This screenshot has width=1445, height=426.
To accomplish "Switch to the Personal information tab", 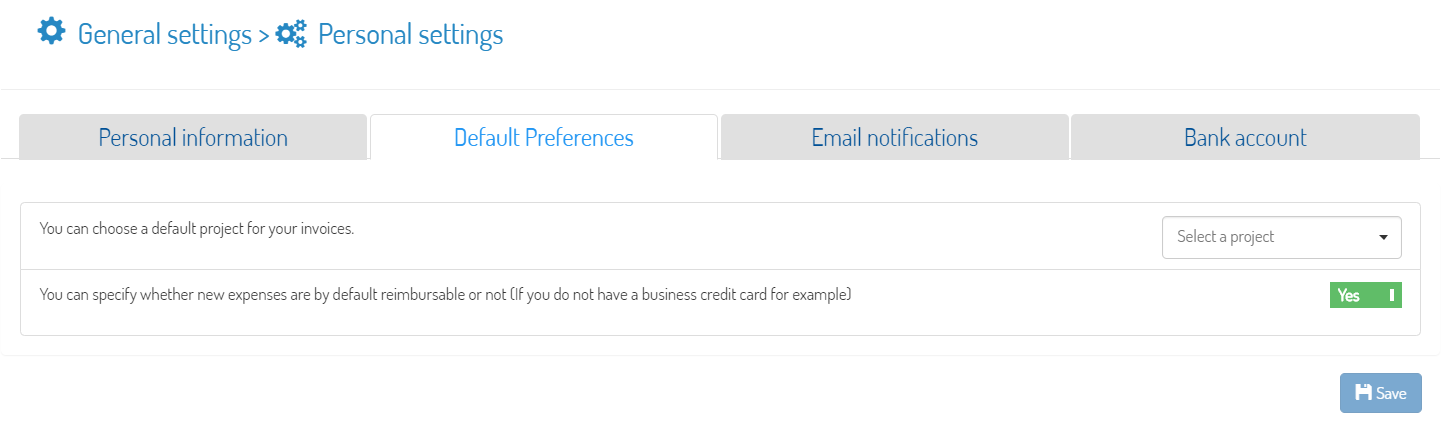I will [193, 137].
